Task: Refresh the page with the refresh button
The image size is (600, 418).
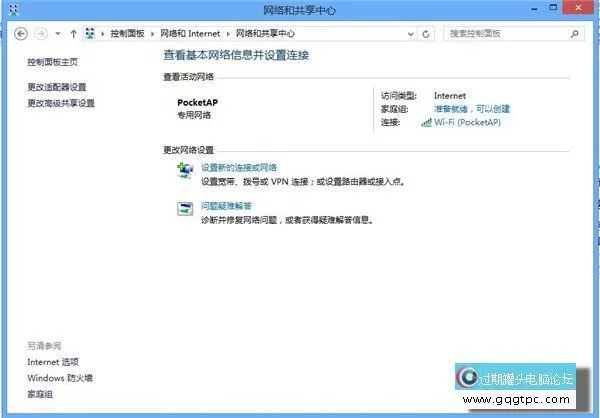Action: coord(426,34)
